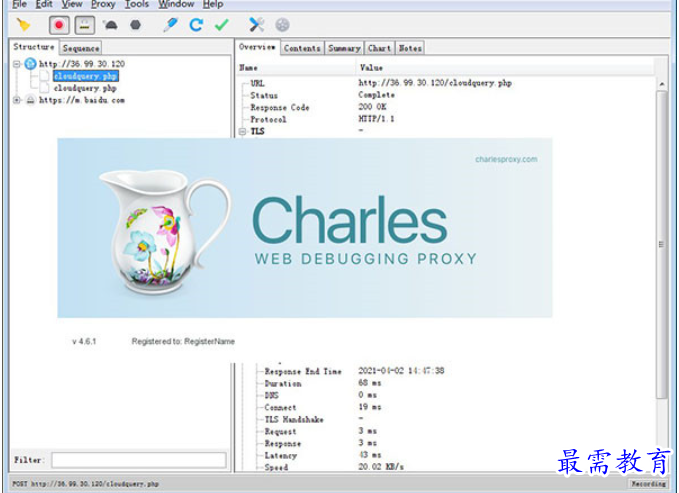
Task: Click the Response End Time row
Action: tap(446, 371)
